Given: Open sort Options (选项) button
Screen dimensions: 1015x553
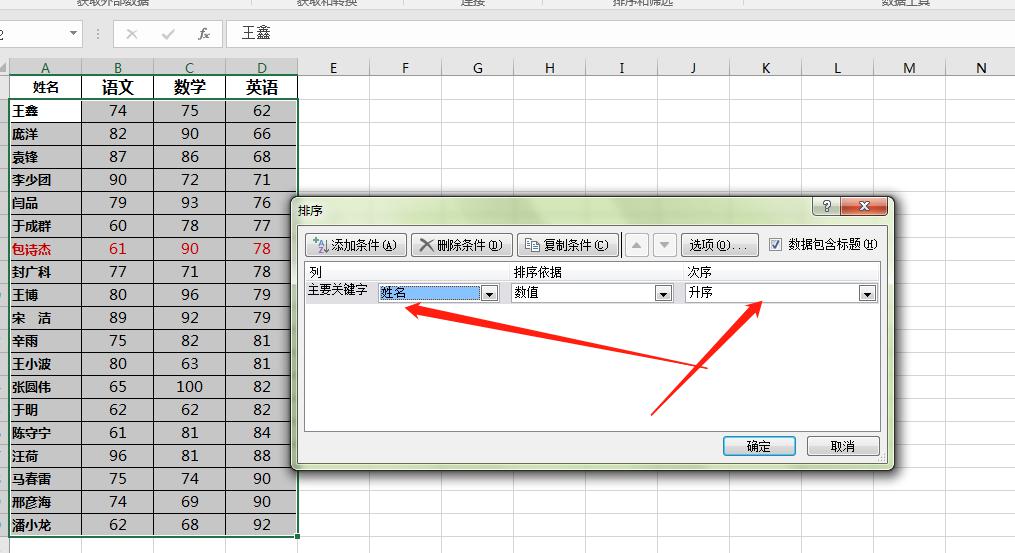Looking at the screenshot, I should coord(719,245).
